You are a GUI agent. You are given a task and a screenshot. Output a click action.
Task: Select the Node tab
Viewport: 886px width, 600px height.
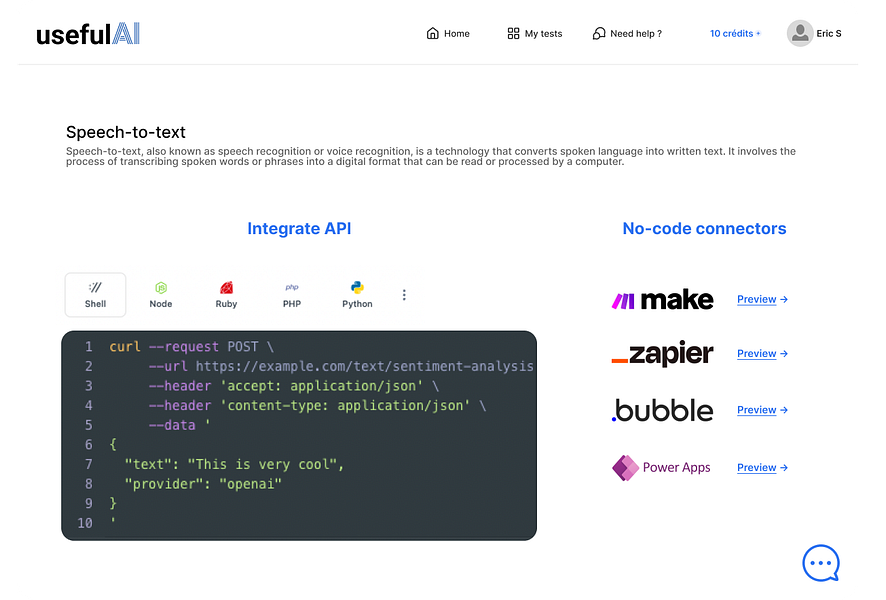point(160,295)
